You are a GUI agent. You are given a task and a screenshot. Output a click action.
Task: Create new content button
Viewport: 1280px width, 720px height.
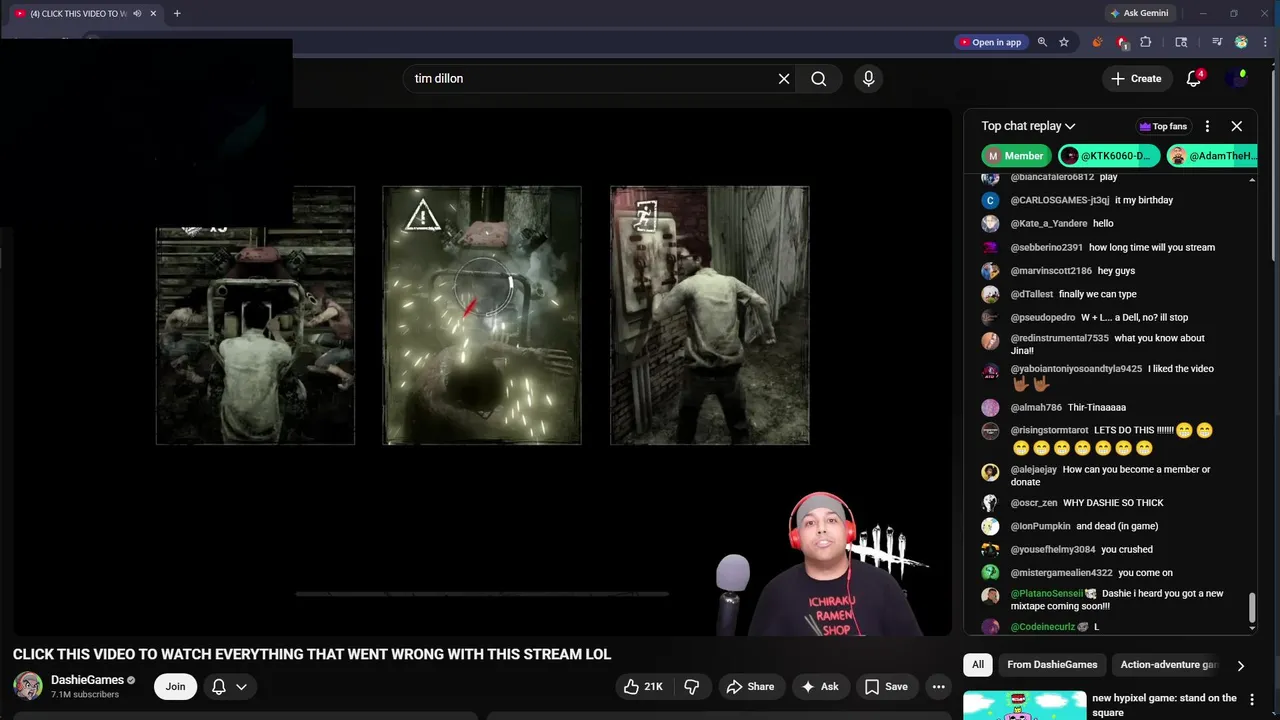(1136, 78)
